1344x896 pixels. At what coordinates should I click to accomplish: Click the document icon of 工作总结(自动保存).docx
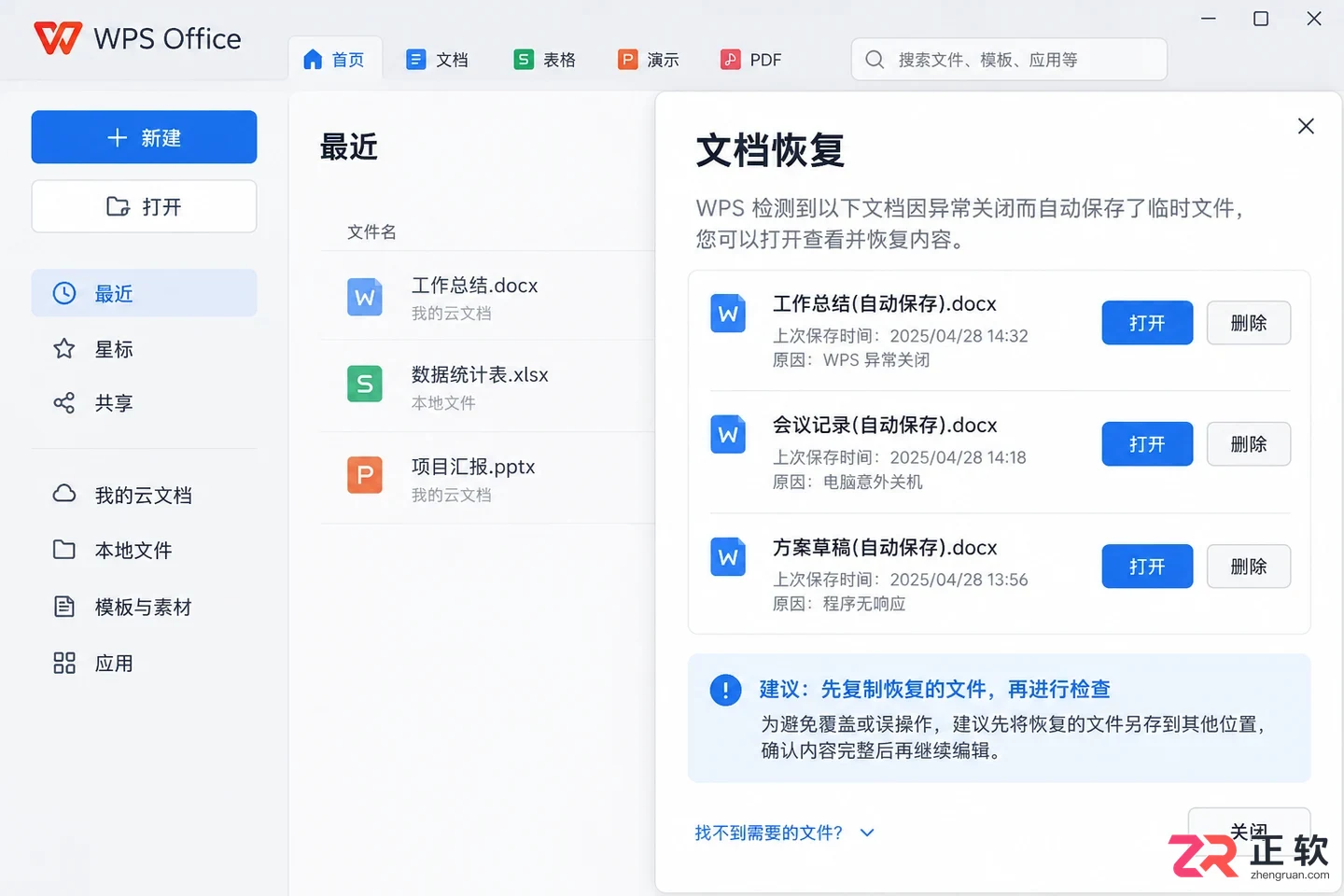(728, 314)
